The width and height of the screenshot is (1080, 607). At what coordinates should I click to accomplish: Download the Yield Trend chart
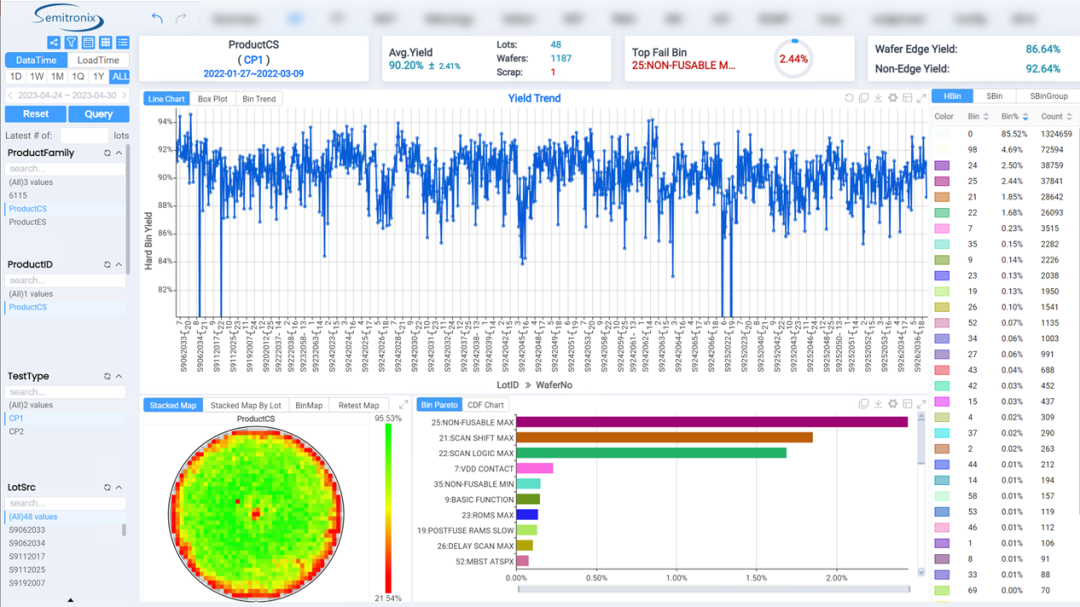[878, 98]
